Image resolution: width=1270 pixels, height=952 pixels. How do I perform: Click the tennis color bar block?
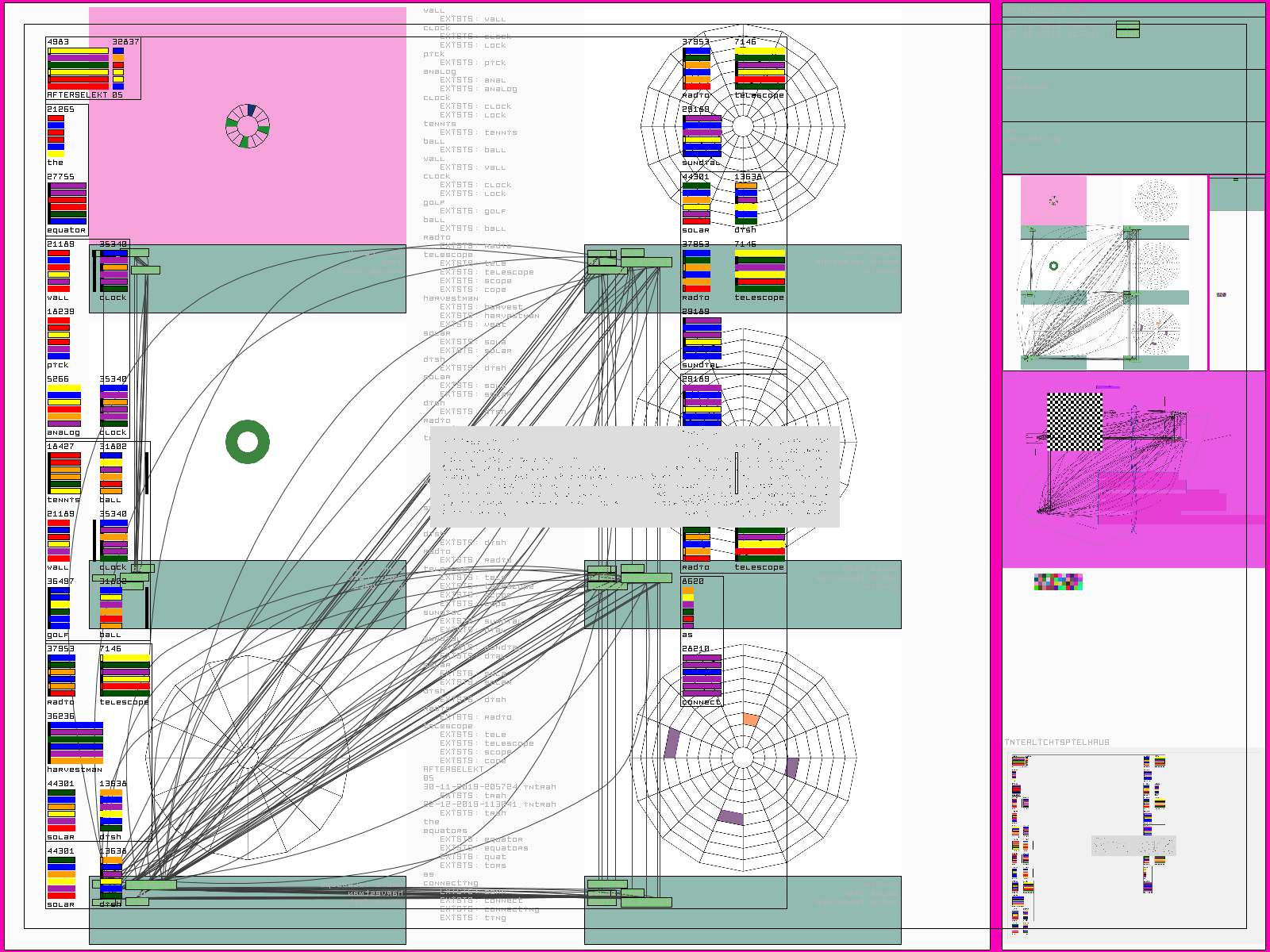[64, 473]
